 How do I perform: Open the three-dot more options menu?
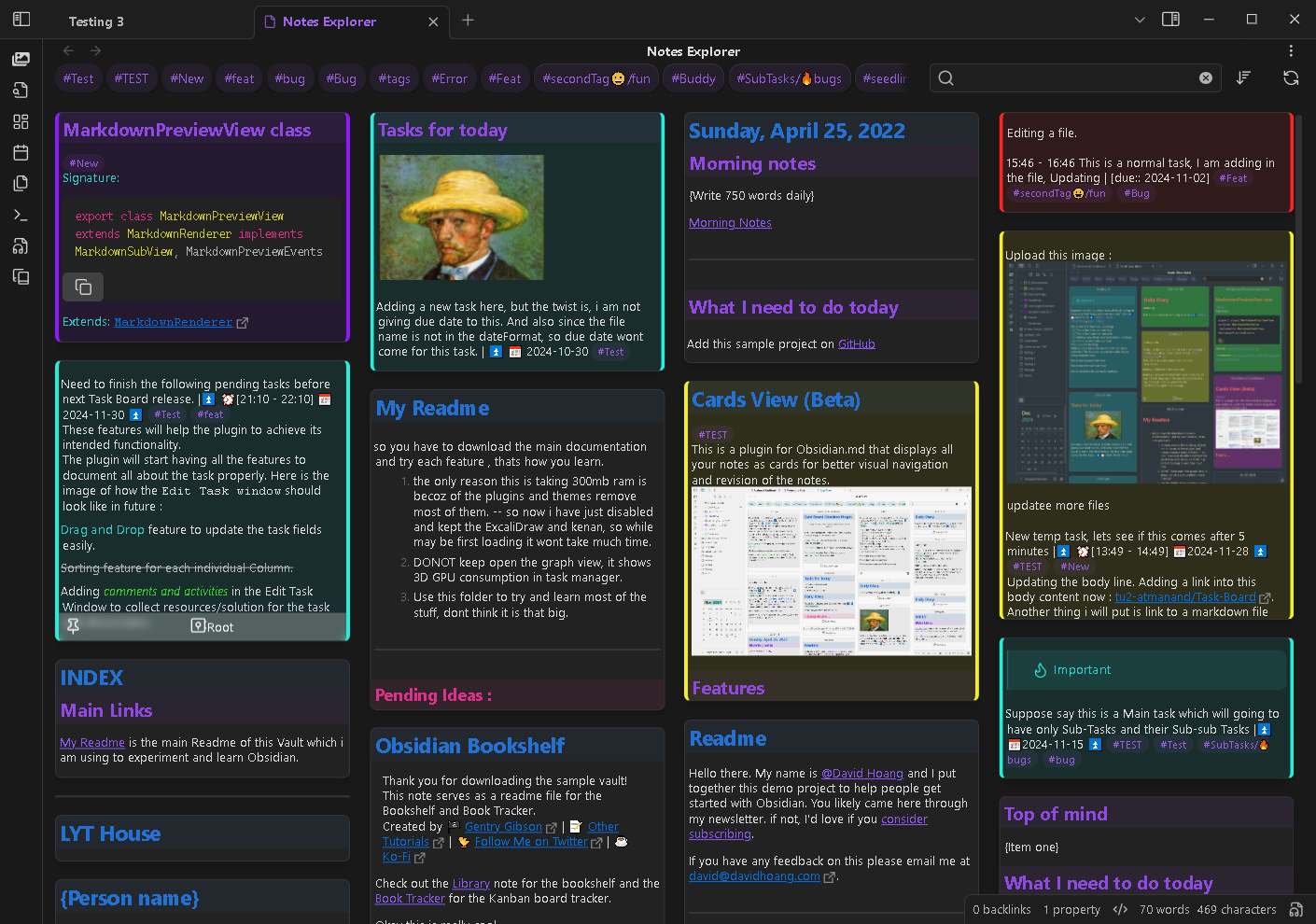coord(1291,50)
